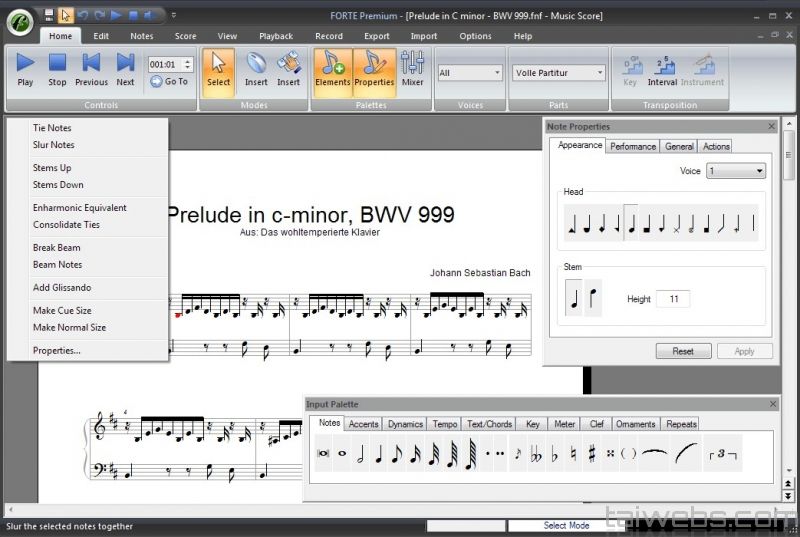The width and height of the screenshot is (800, 537).
Task: Click the stem Height input field
Action: click(x=673, y=299)
